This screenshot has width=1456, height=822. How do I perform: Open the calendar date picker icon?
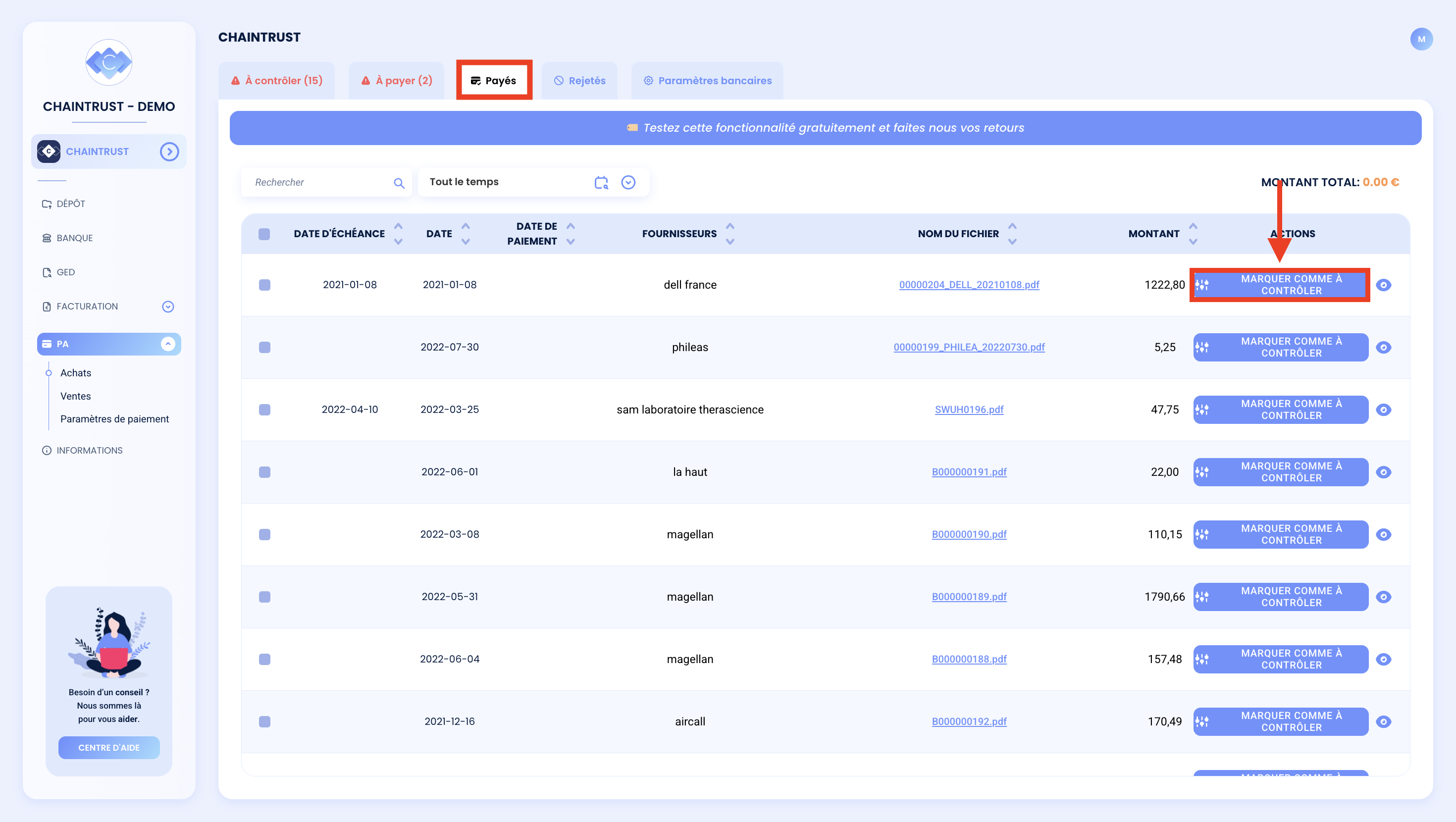click(x=601, y=182)
